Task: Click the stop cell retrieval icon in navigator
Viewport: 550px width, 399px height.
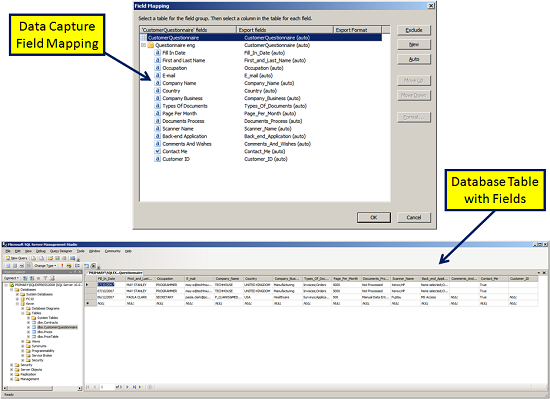Action: click(150, 387)
